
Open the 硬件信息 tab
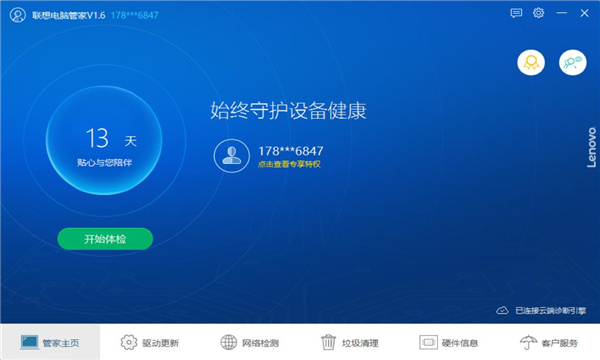pyautogui.click(x=450, y=342)
